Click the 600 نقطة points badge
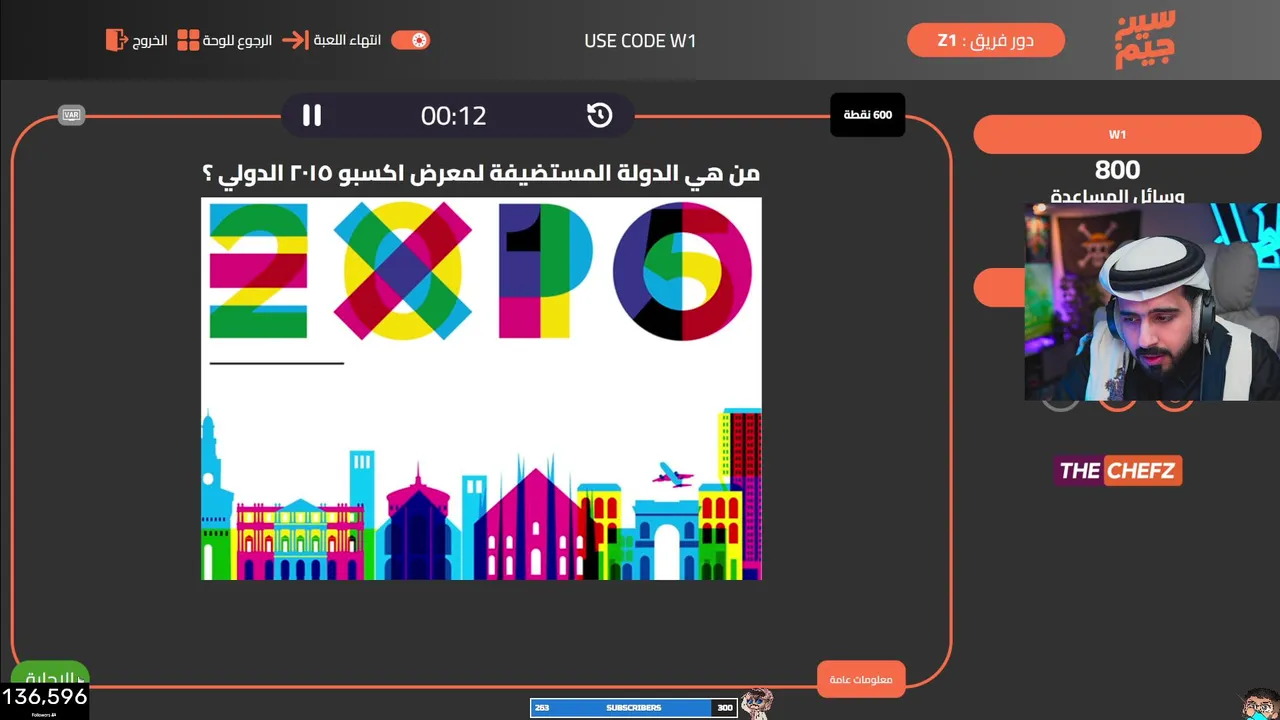The height and width of the screenshot is (720, 1280). click(x=868, y=115)
